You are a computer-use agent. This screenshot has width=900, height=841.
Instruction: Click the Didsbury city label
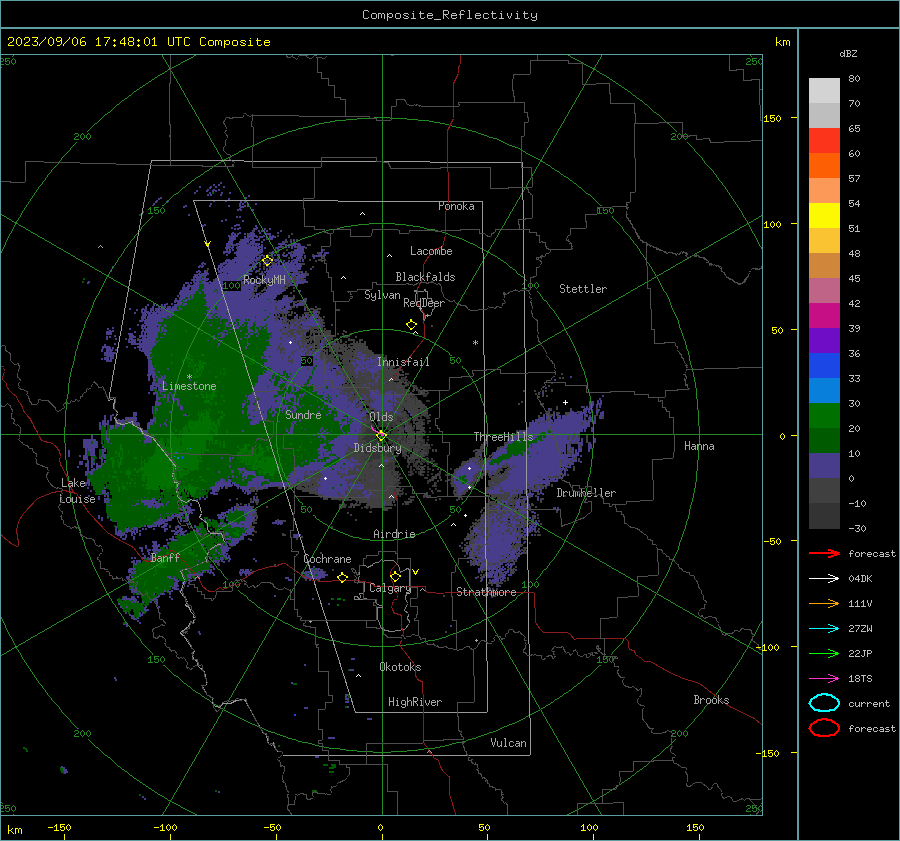(377, 448)
